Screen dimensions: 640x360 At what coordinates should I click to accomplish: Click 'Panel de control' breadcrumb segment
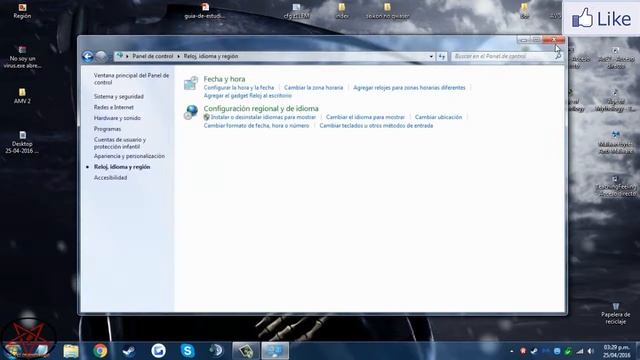click(x=153, y=56)
